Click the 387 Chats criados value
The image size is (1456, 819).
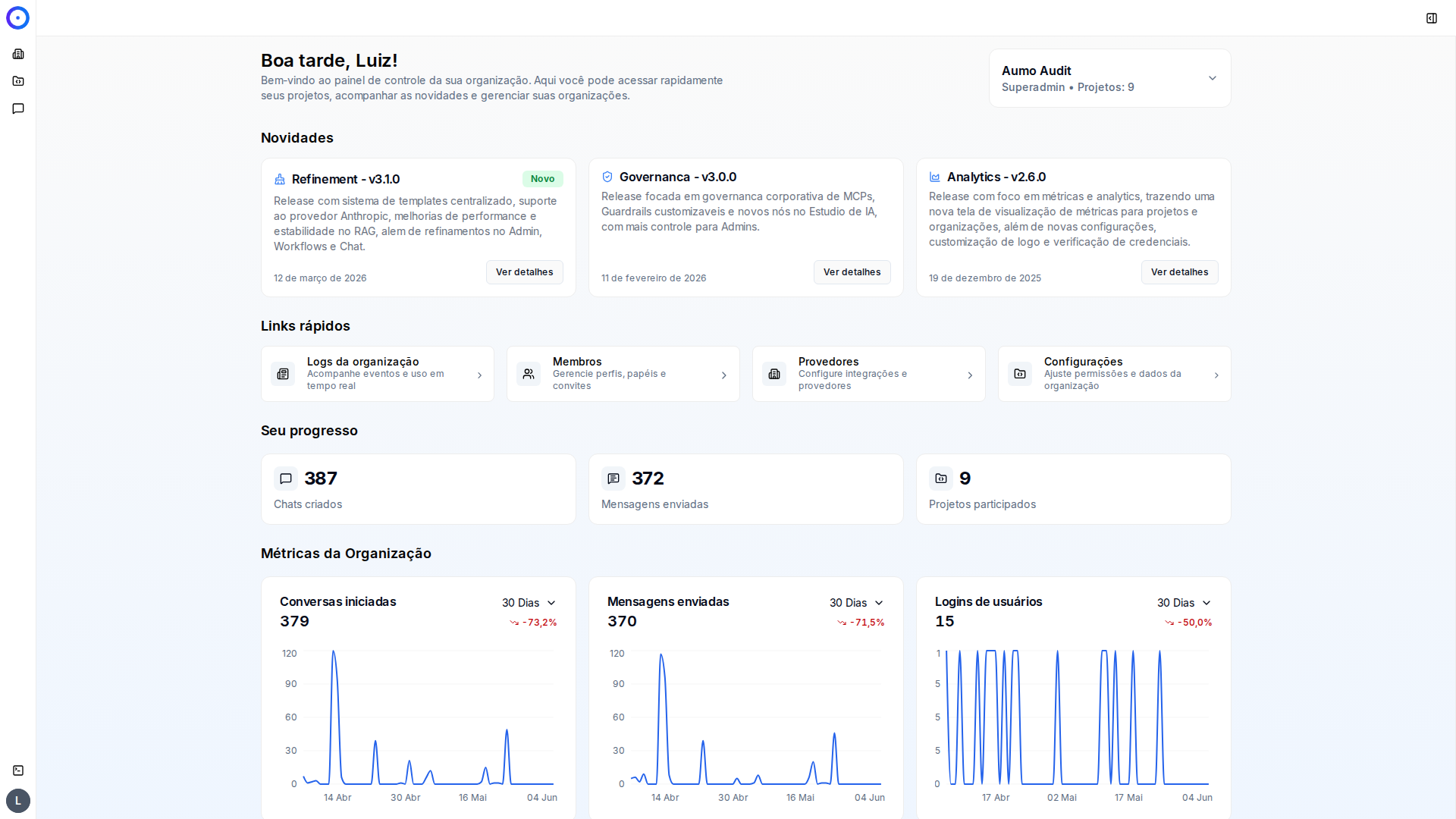pyautogui.click(x=321, y=479)
